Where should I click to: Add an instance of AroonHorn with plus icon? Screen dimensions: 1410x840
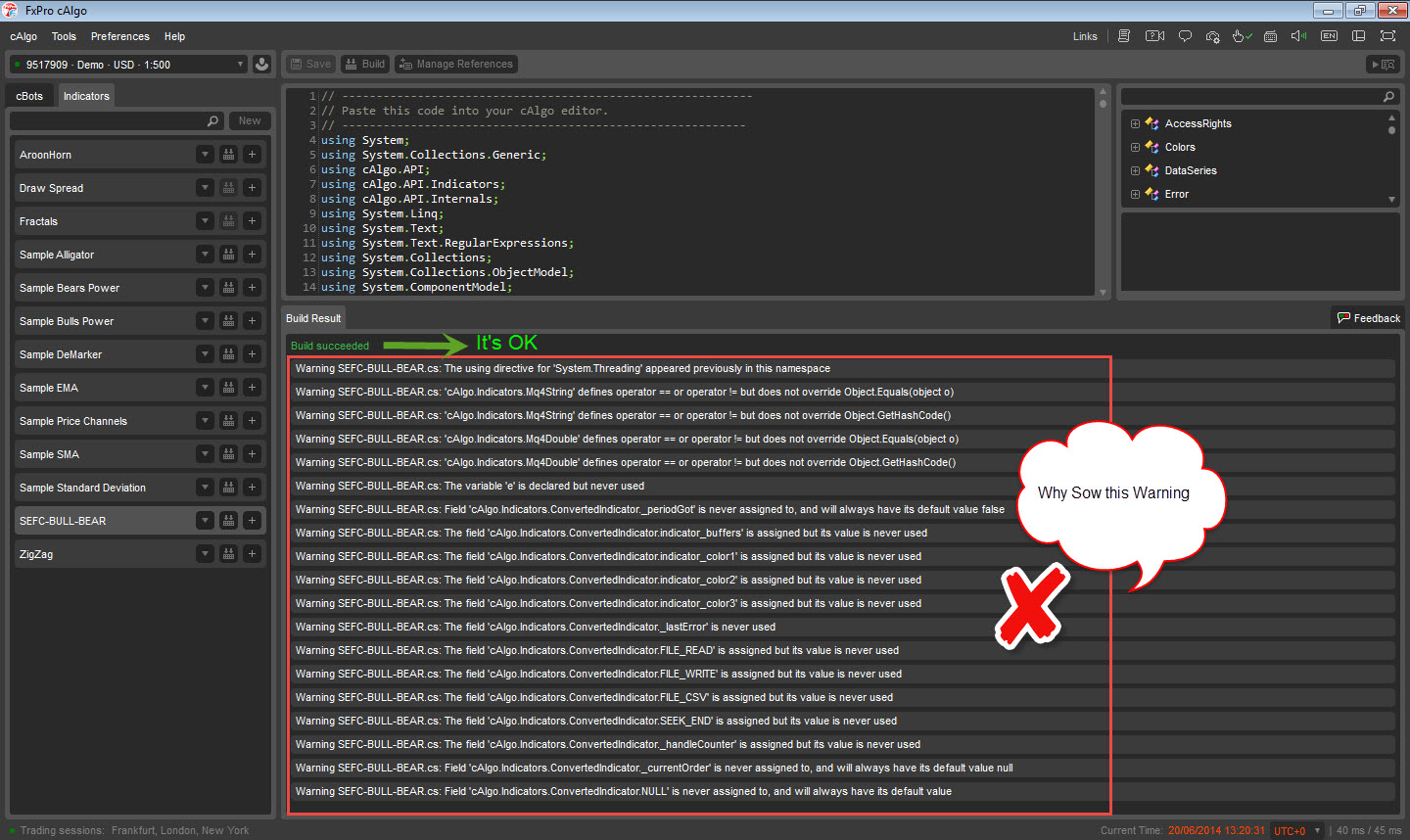point(252,155)
